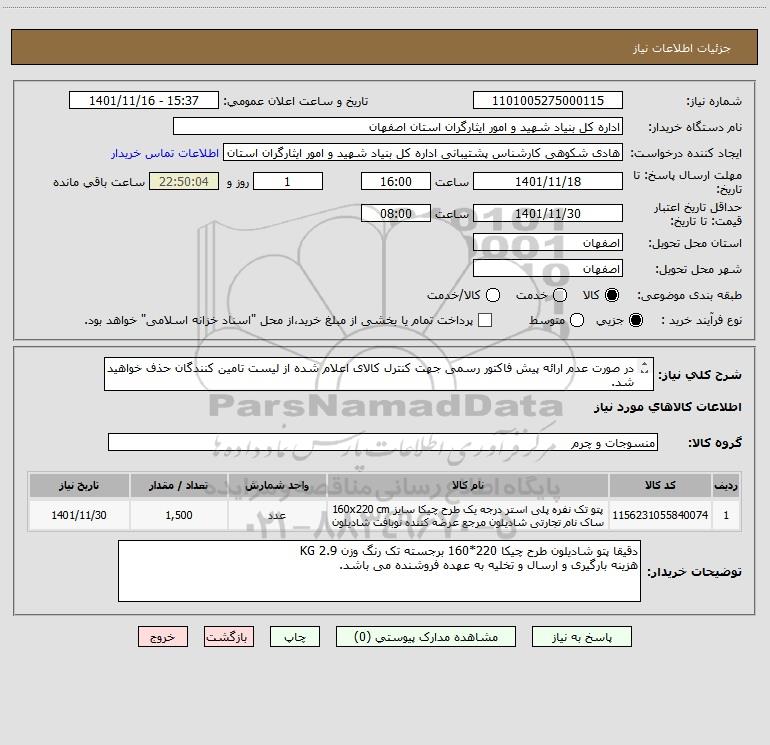Click the ردیف column header
This screenshot has height=745, width=770.
click(x=726, y=485)
